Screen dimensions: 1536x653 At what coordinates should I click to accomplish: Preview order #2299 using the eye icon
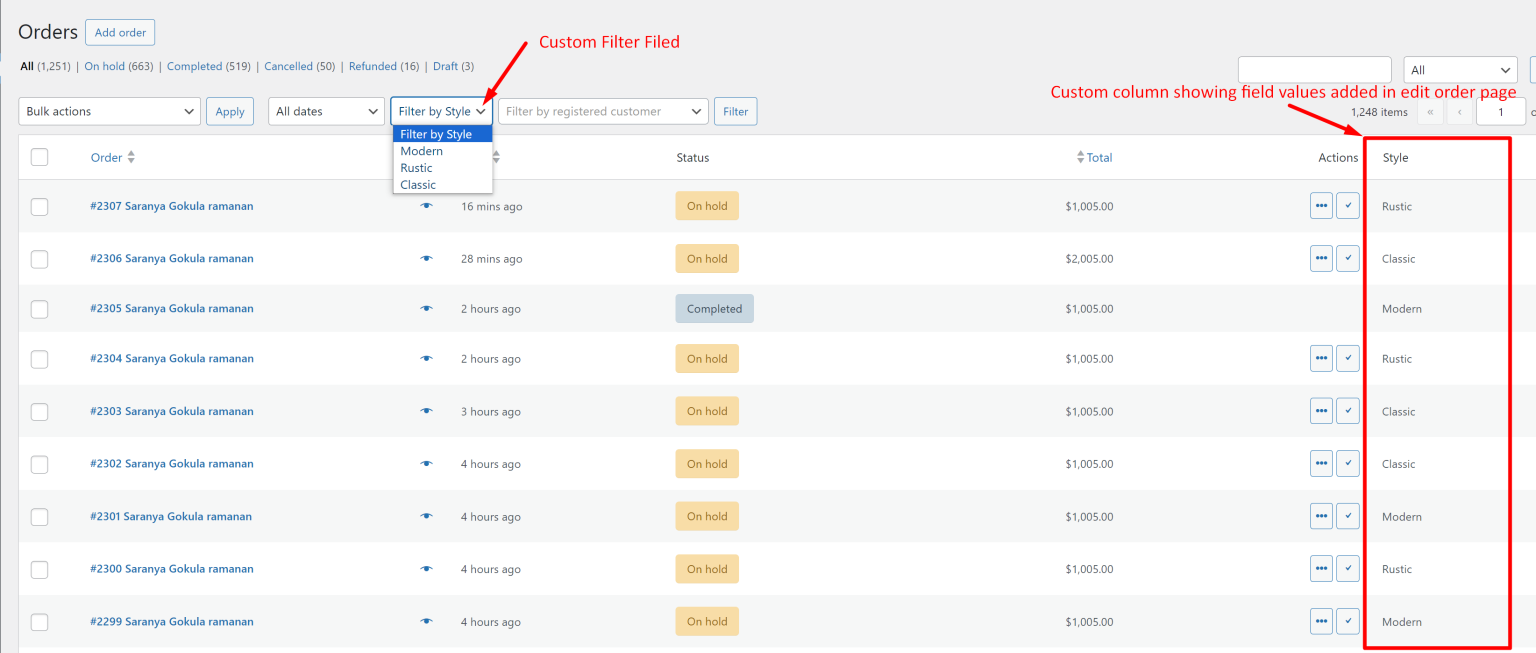pos(426,621)
